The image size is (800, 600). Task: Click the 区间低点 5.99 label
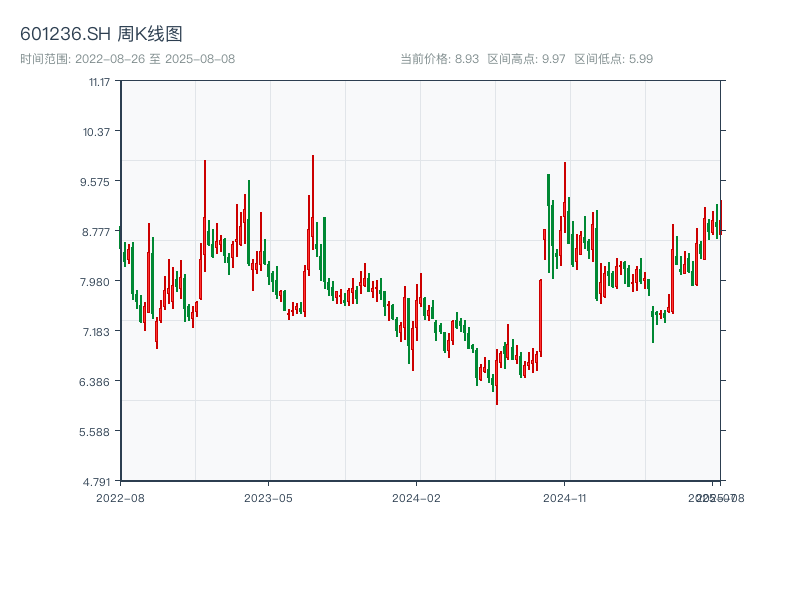pyautogui.click(x=613, y=59)
